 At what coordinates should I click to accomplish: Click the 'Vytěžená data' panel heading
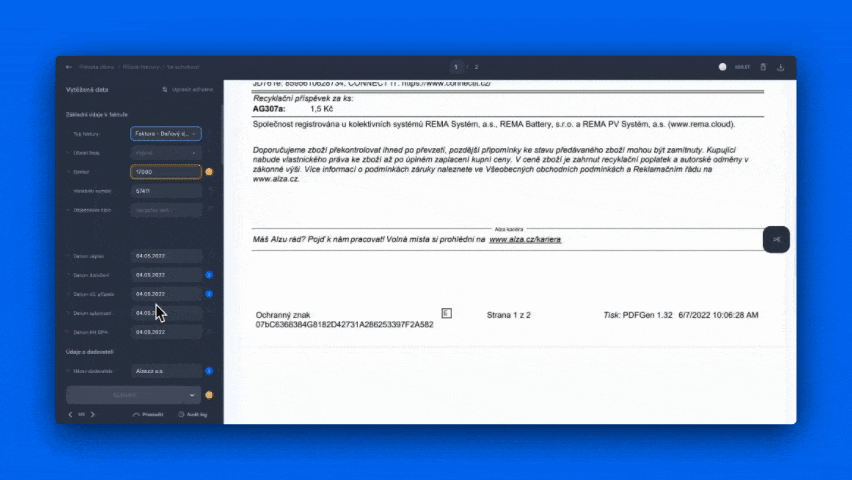(x=87, y=90)
